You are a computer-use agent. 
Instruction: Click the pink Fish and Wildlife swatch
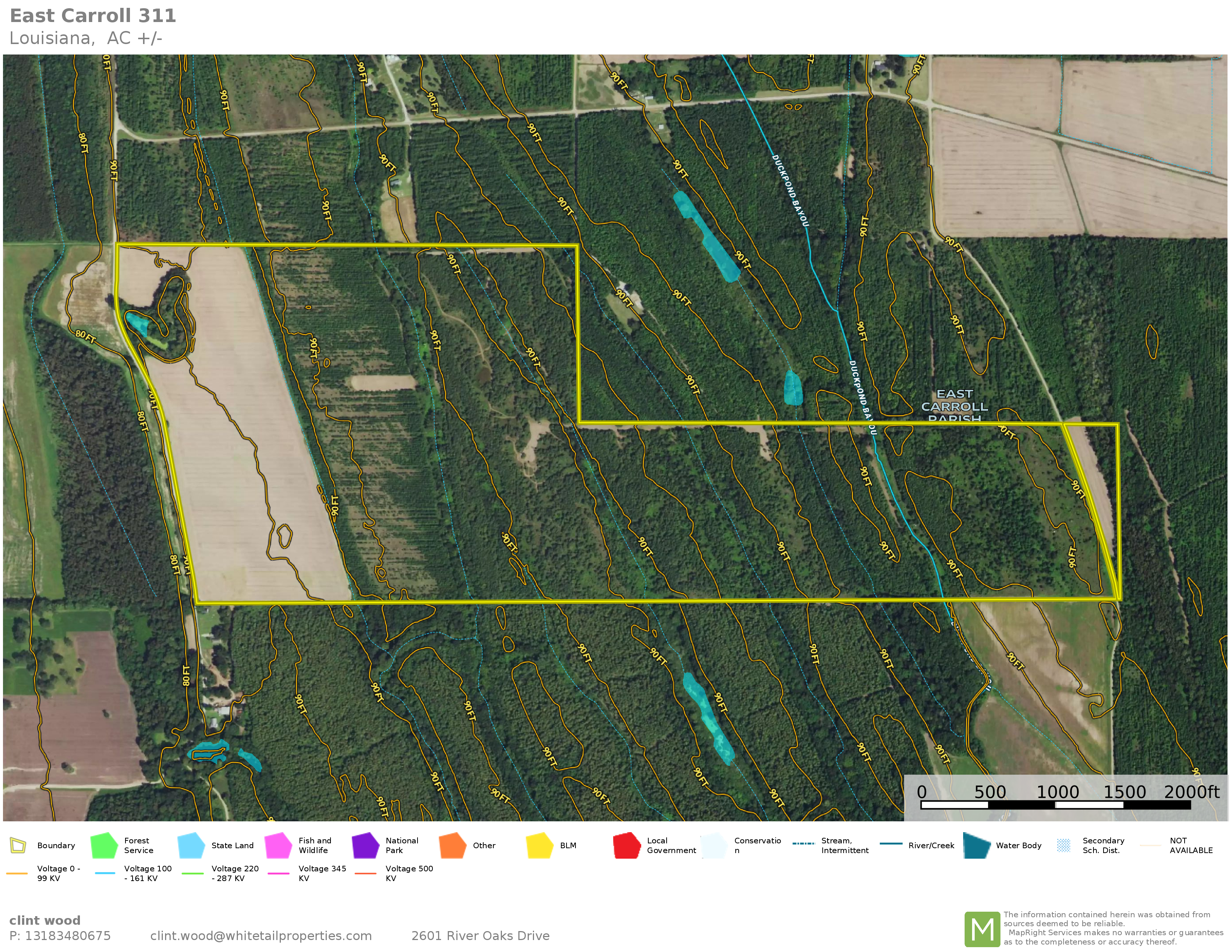coord(278,845)
